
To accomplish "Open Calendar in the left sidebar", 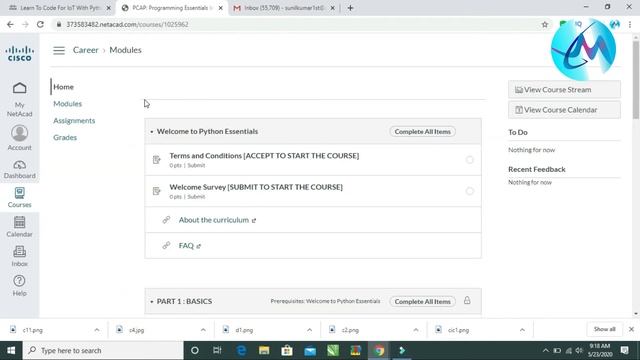I will (x=19, y=227).
